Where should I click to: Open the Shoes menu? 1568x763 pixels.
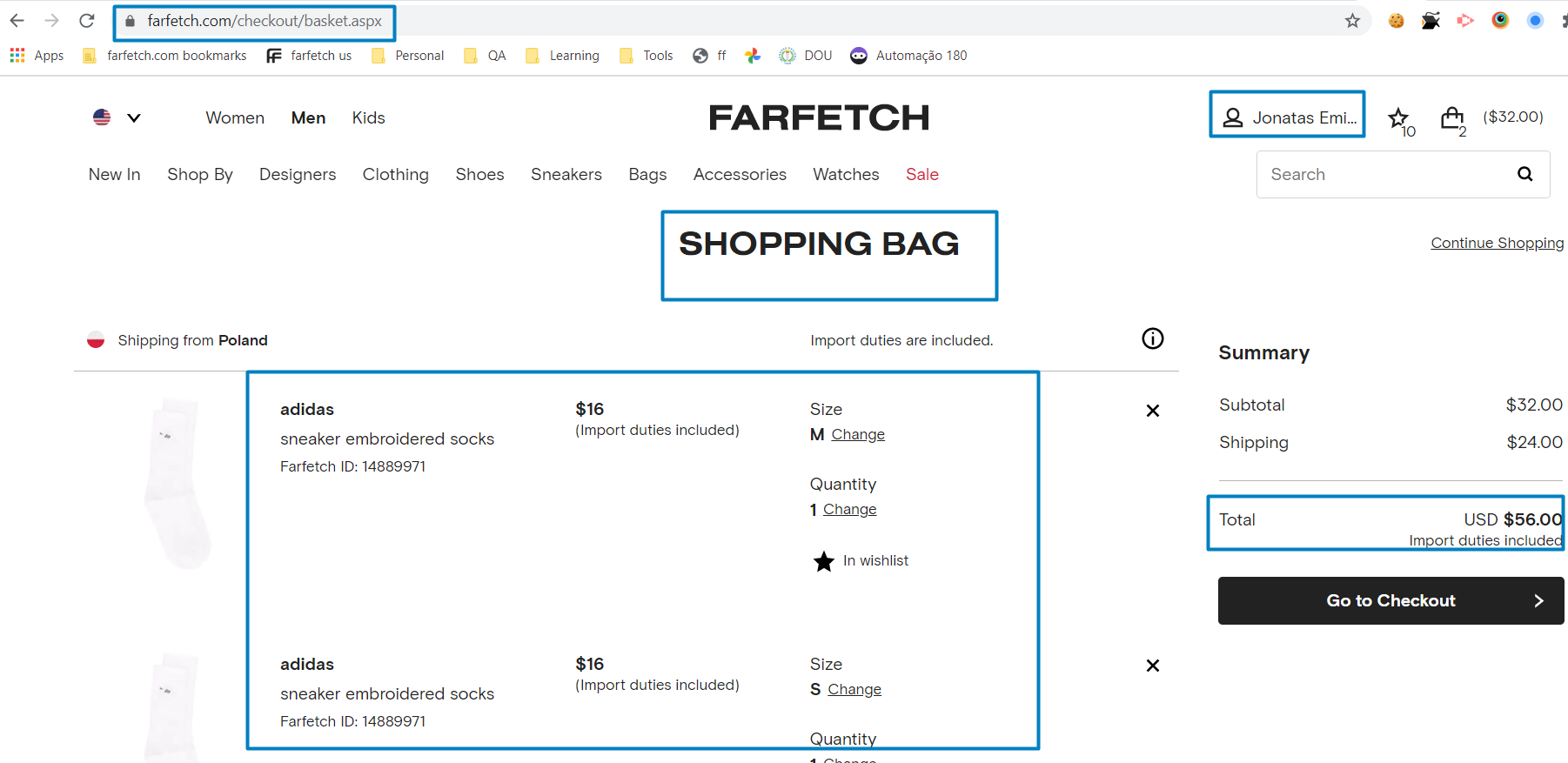[x=479, y=174]
